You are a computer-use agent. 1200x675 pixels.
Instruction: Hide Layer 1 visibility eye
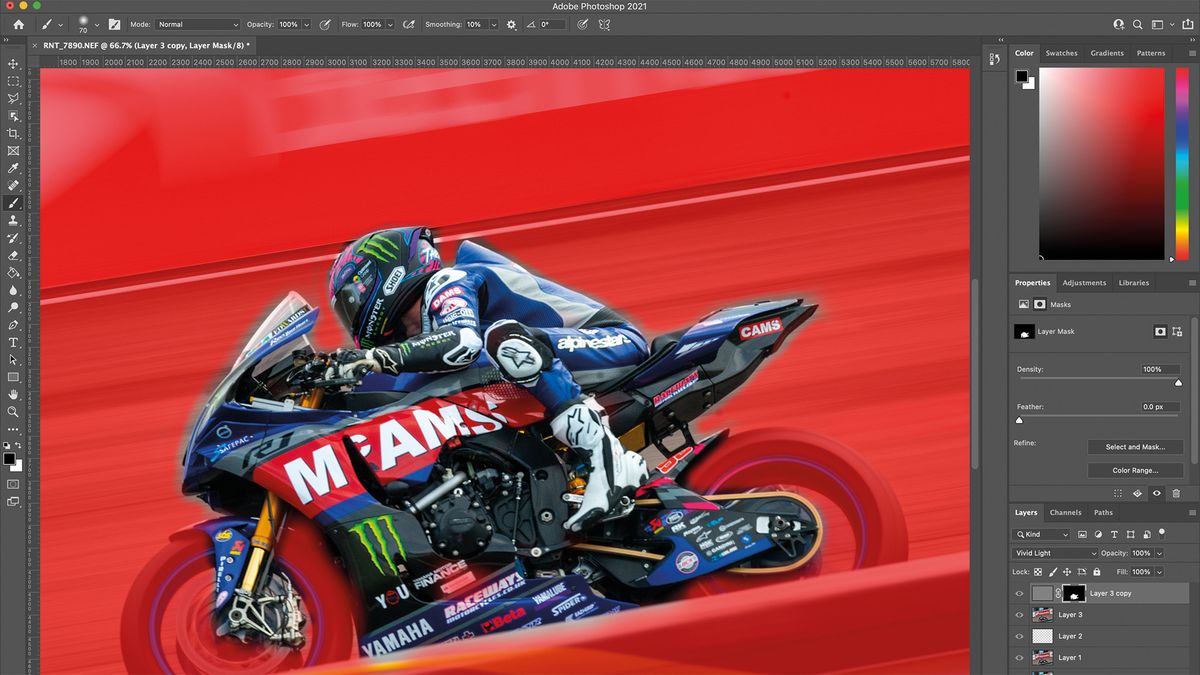point(1019,657)
